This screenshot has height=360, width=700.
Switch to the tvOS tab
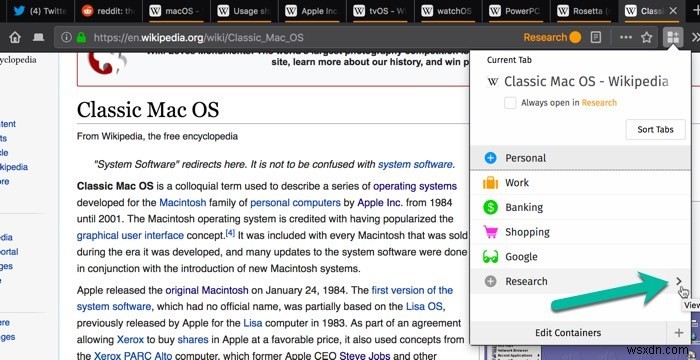click(379, 11)
